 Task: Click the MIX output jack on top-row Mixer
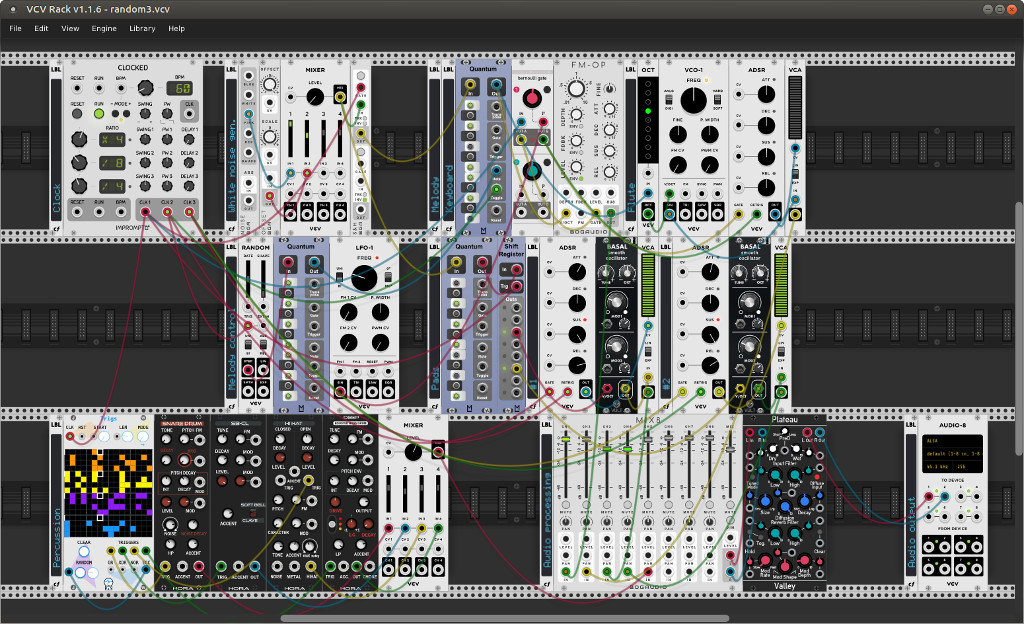[x=340, y=97]
